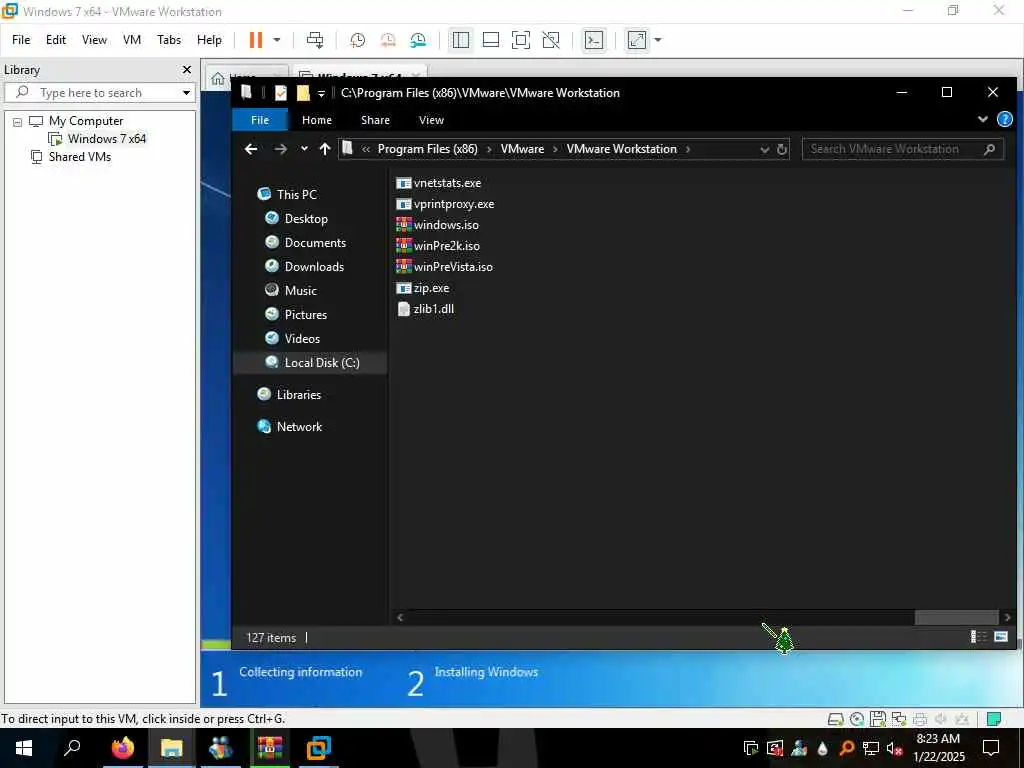The height and width of the screenshot is (768, 1024).
Task: Go up one folder level
Action: click(x=325, y=150)
